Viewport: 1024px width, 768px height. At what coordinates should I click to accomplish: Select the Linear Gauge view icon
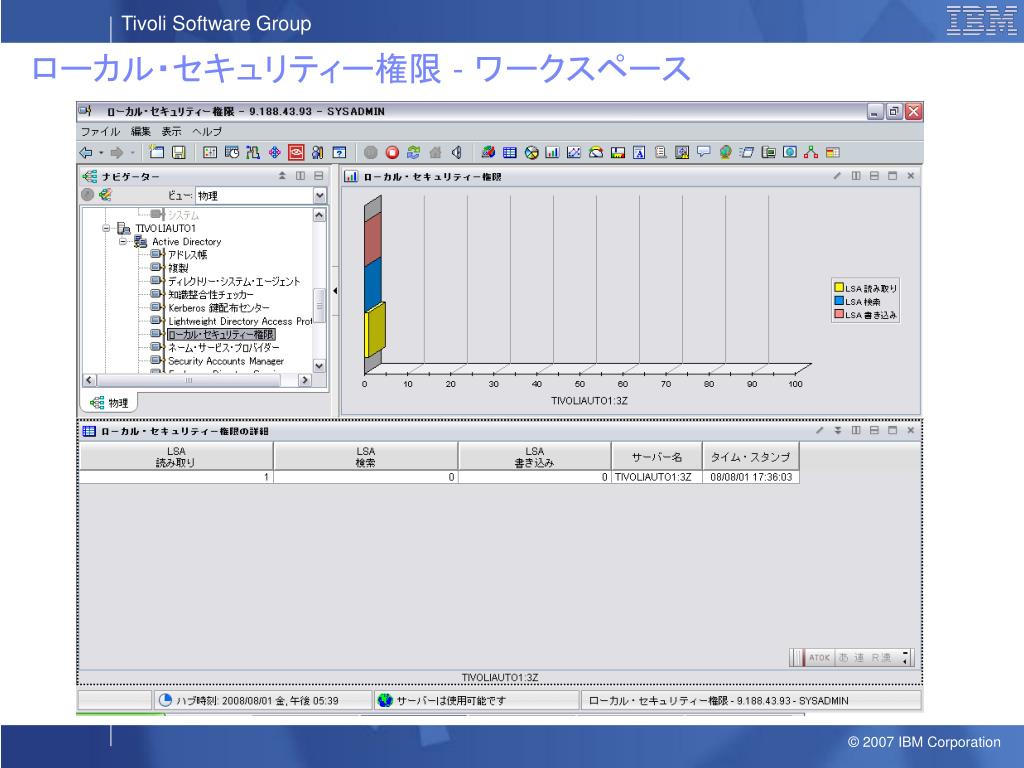(x=618, y=152)
